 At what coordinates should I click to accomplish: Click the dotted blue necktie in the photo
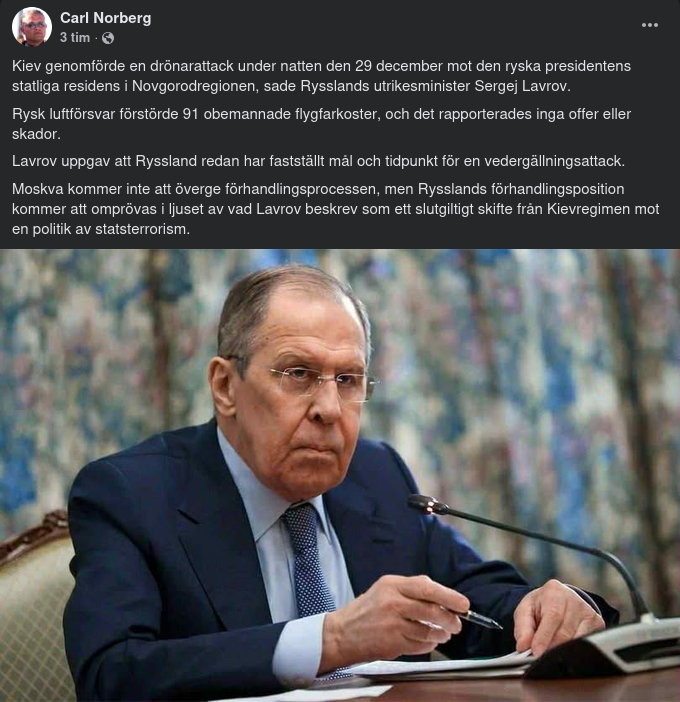308,560
